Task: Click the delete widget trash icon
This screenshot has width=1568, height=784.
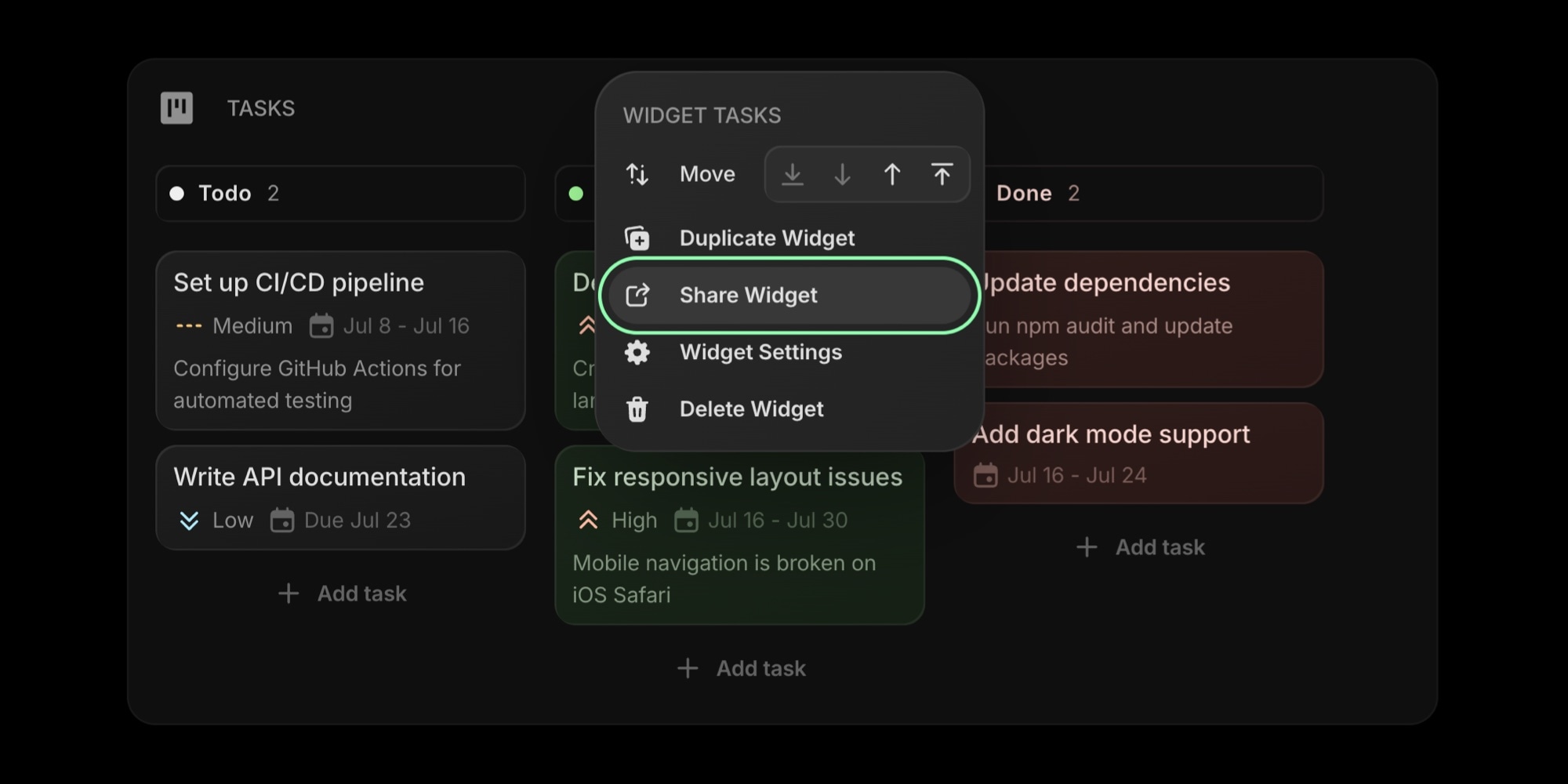Action: tap(637, 408)
